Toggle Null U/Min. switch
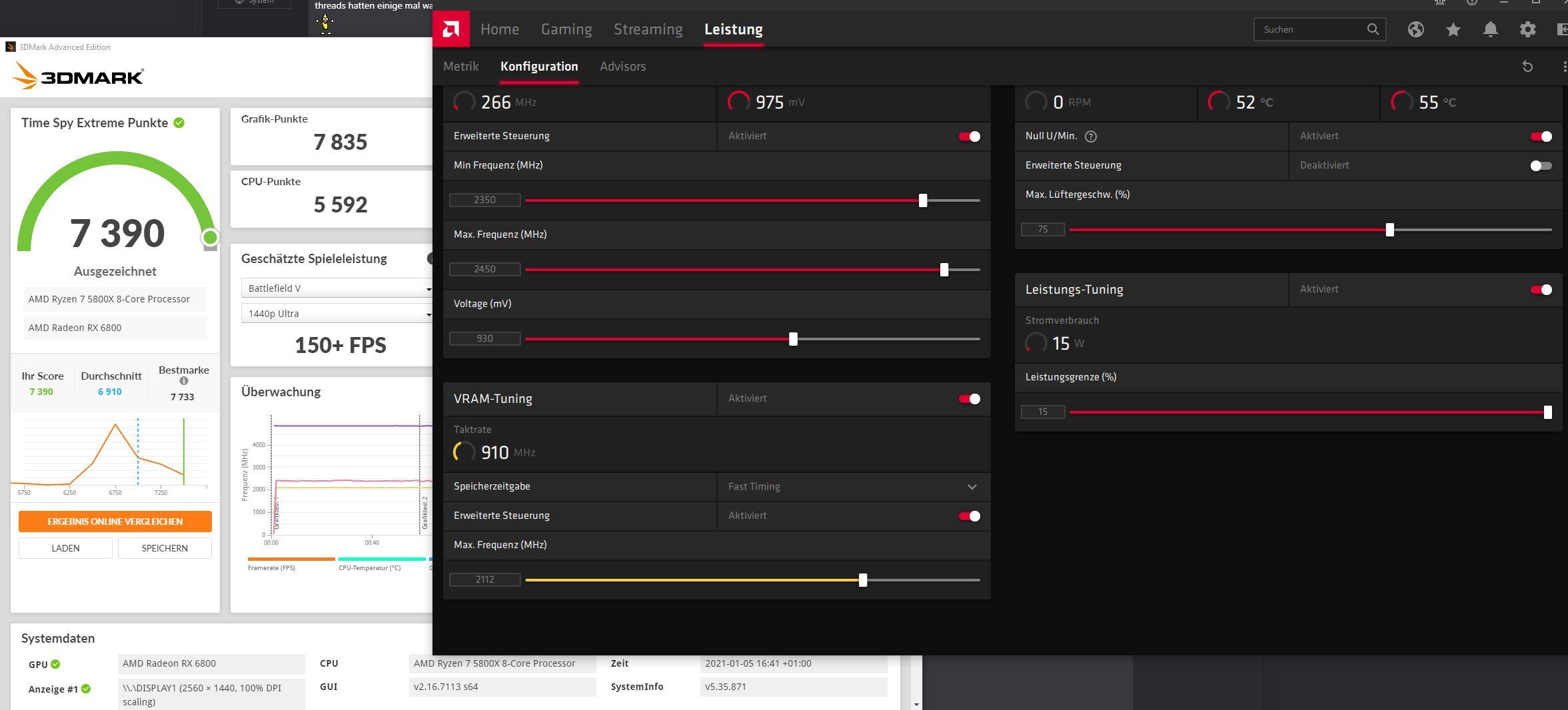 pos(1541,136)
